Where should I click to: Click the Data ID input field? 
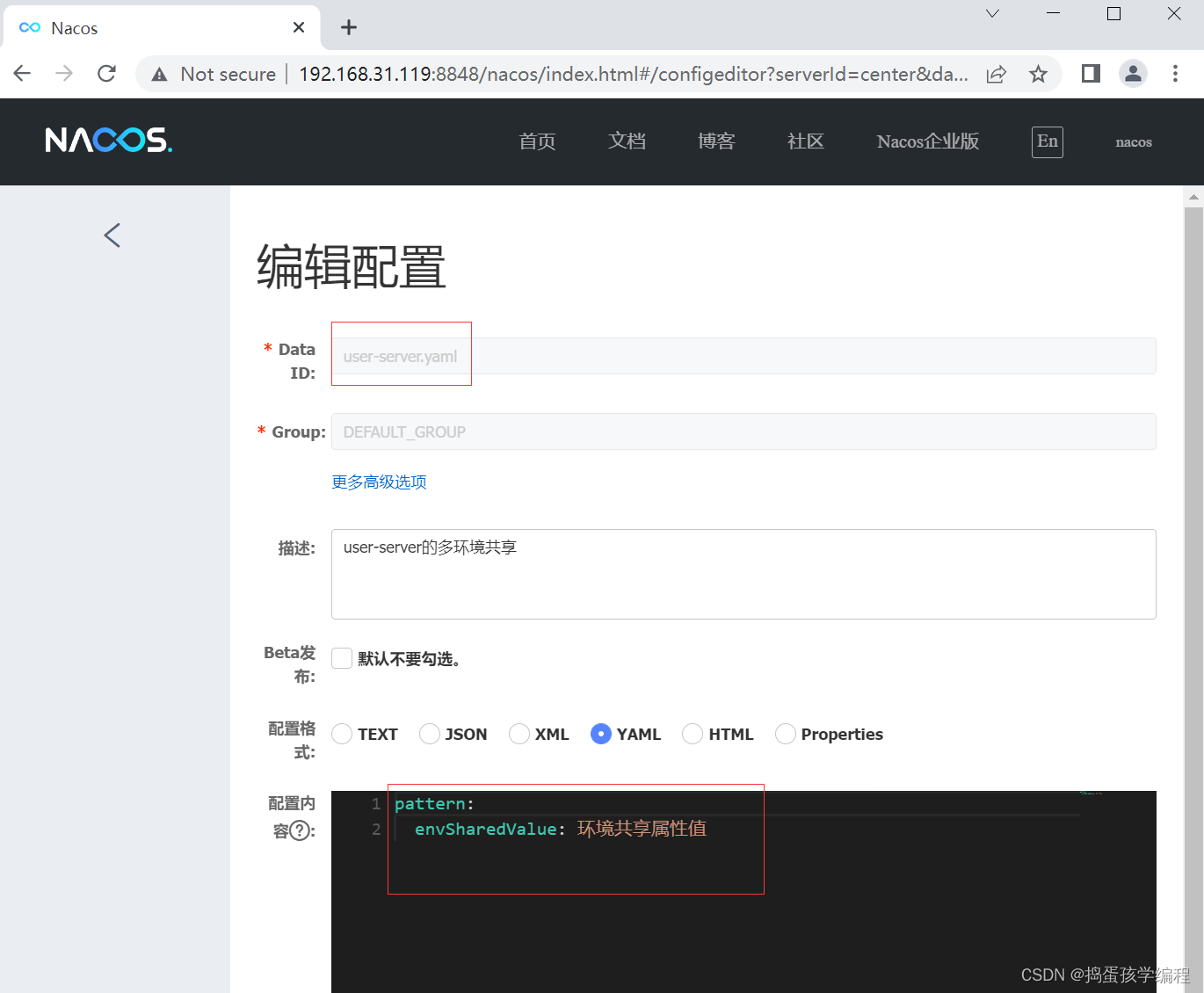pyautogui.click(x=743, y=356)
